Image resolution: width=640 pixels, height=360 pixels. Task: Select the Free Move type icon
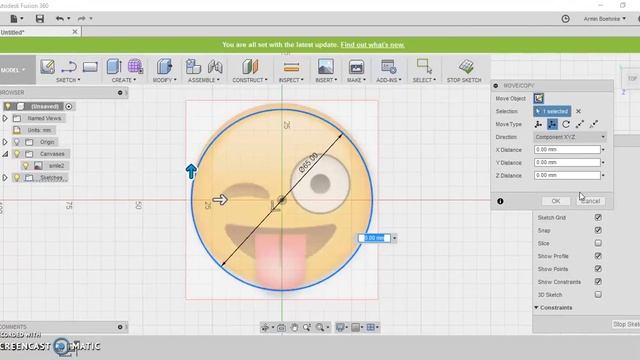(539, 124)
